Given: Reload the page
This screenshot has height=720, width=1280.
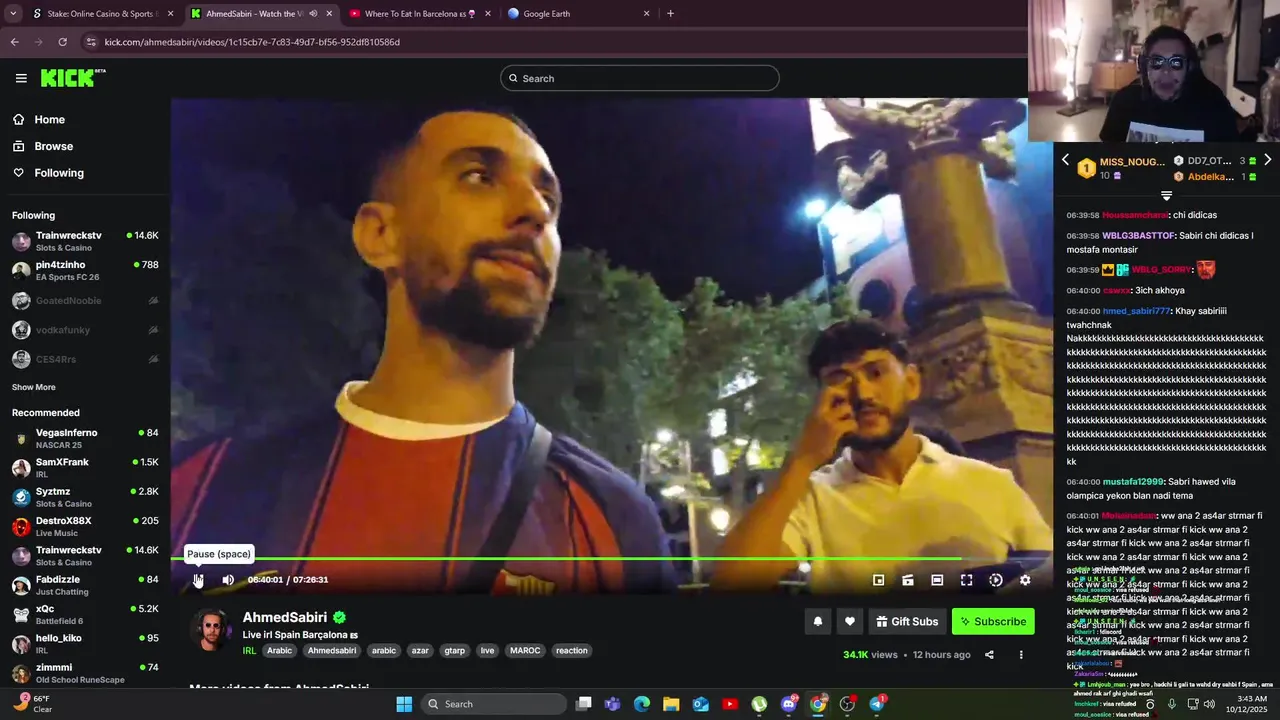Looking at the screenshot, I should [x=62, y=42].
